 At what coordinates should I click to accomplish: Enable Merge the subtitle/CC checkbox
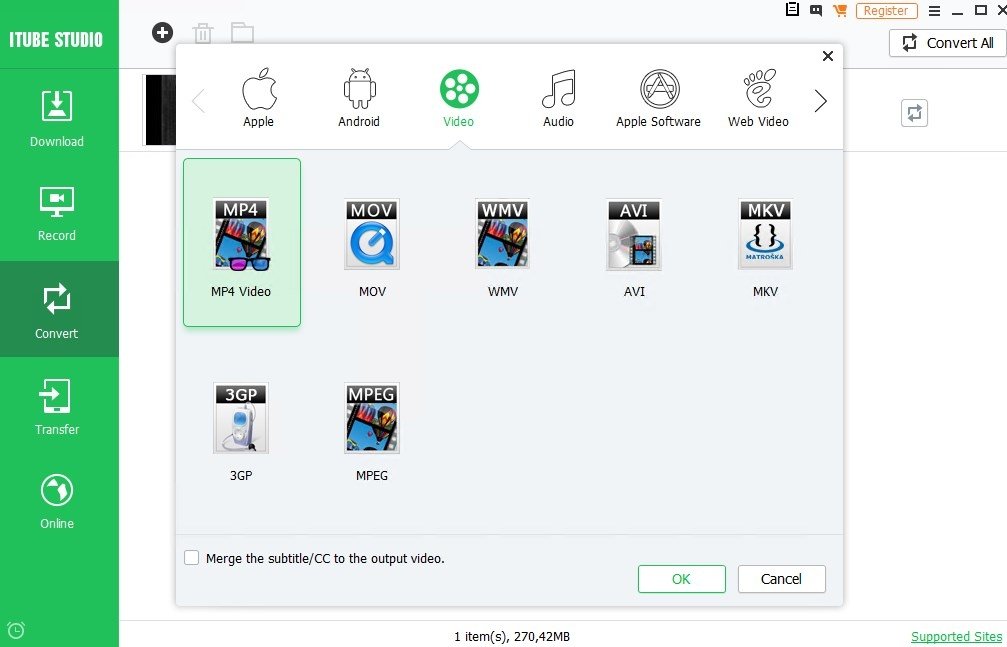[191, 558]
